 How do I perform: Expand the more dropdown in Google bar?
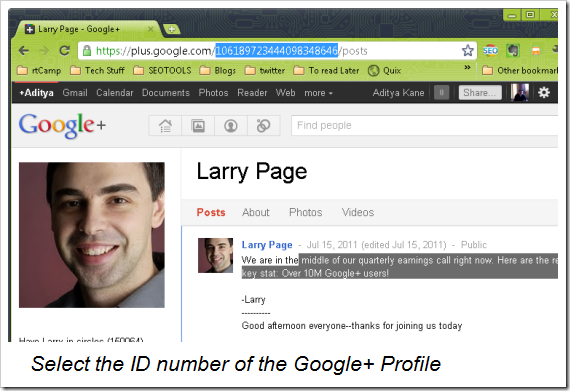[x=318, y=93]
